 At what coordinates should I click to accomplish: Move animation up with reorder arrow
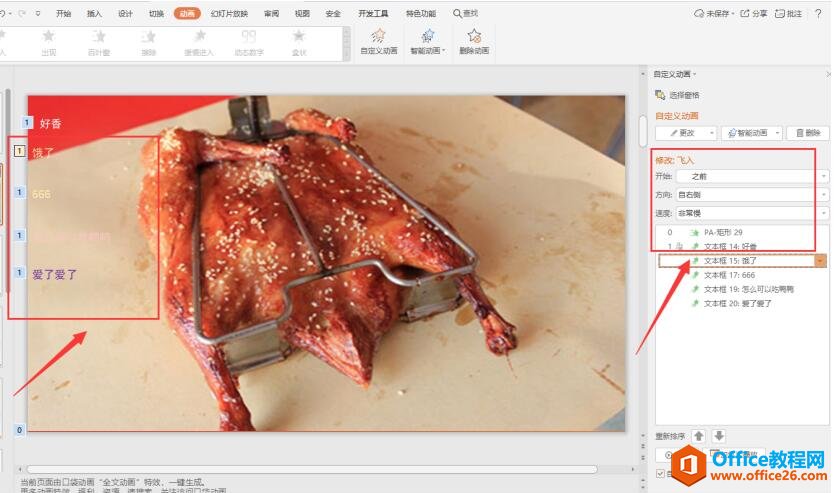point(699,436)
